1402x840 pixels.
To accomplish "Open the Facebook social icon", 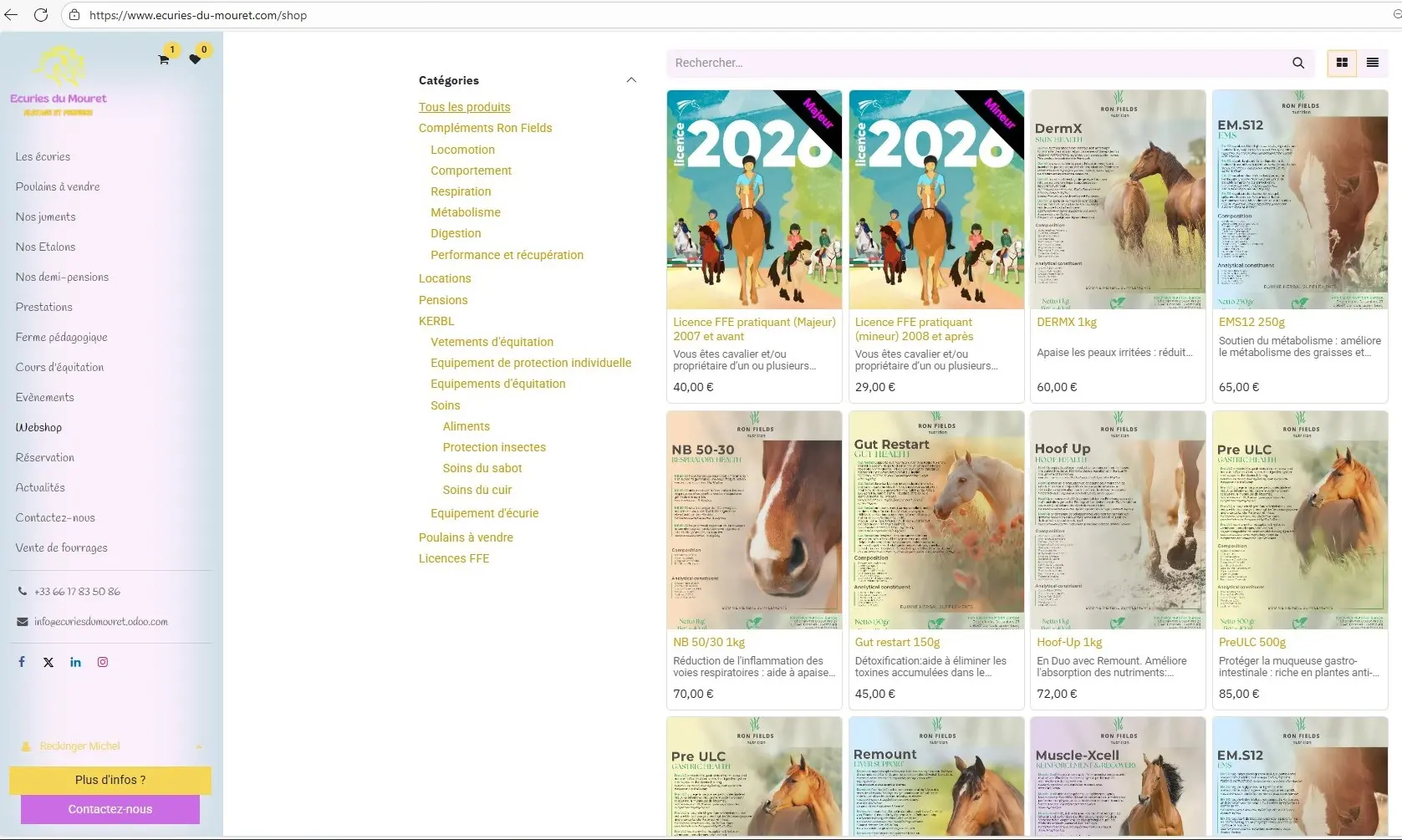I will (x=22, y=662).
